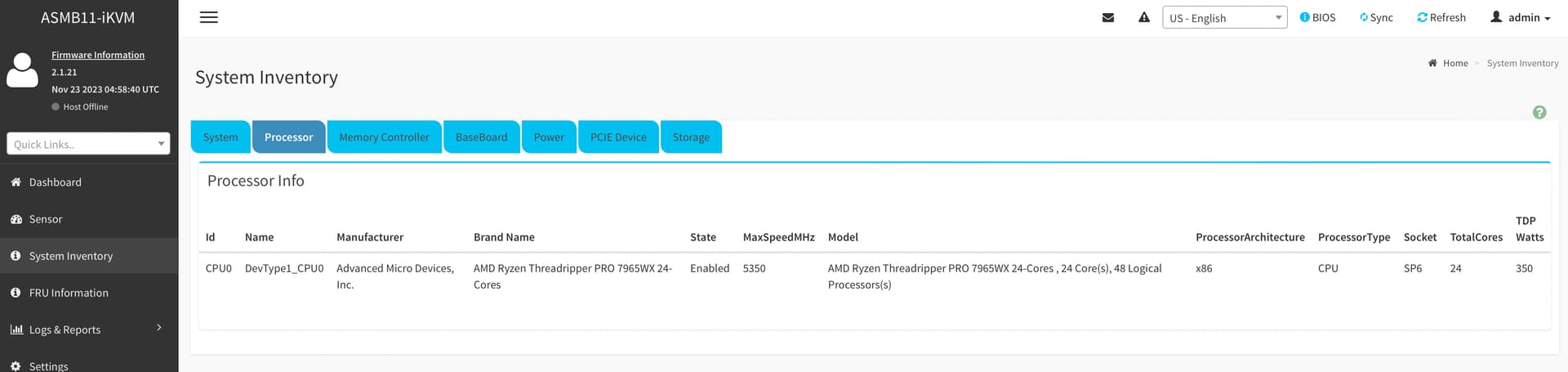Select the PCIE Device tab
The width and height of the screenshot is (1568, 372).
pyautogui.click(x=617, y=137)
